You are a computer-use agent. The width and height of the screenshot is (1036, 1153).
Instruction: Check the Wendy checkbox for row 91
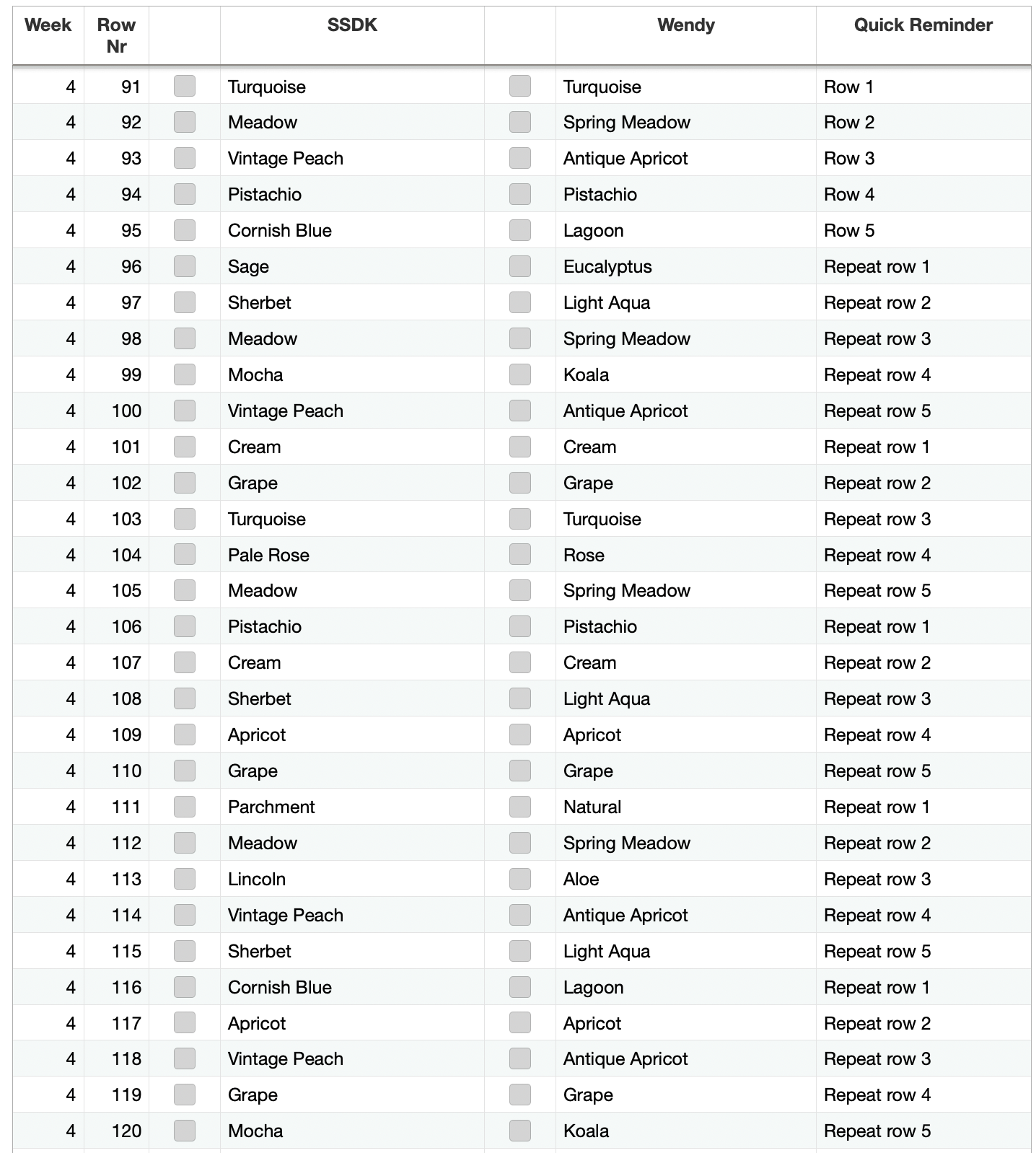tap(520, 86)
